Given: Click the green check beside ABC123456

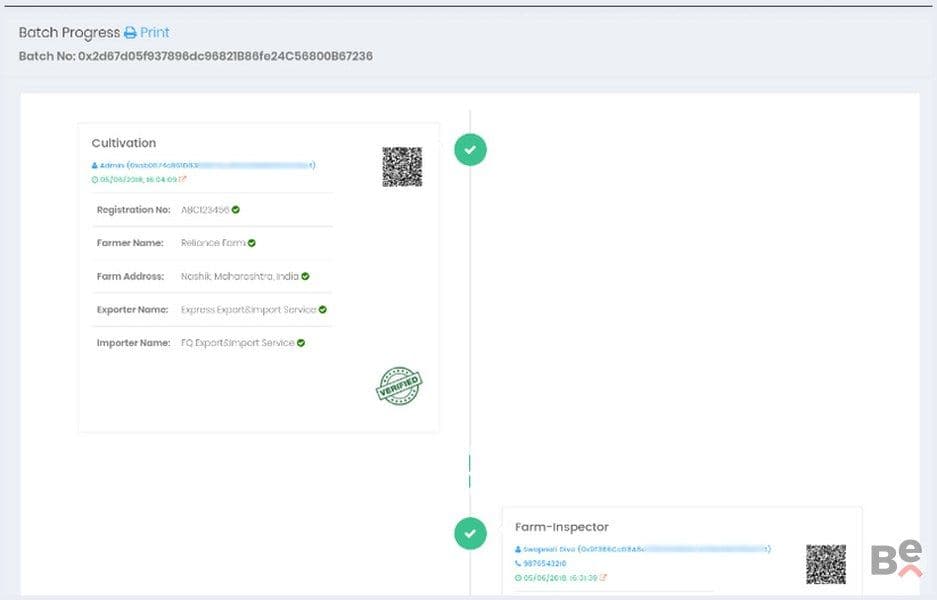Looking at the screenshot, I should pos(236,210).
